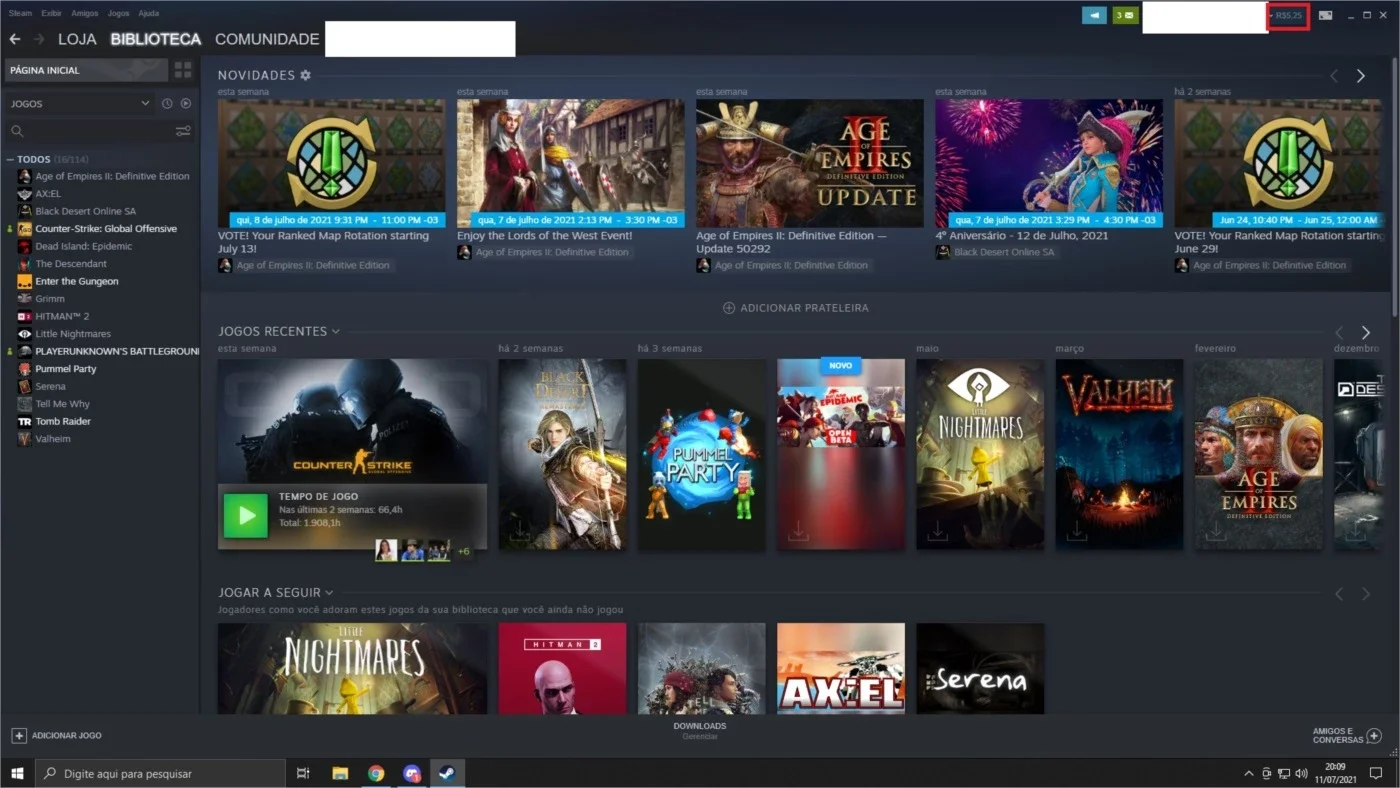
Task: Open Novidades settings gear
Action: pyautogui.click(x=305, y=75)
